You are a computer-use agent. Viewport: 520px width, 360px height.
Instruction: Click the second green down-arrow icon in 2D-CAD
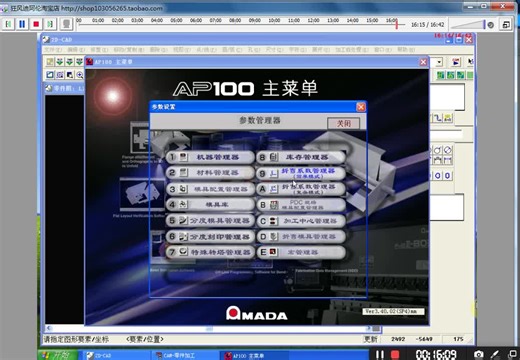click(x=69, y=61)
